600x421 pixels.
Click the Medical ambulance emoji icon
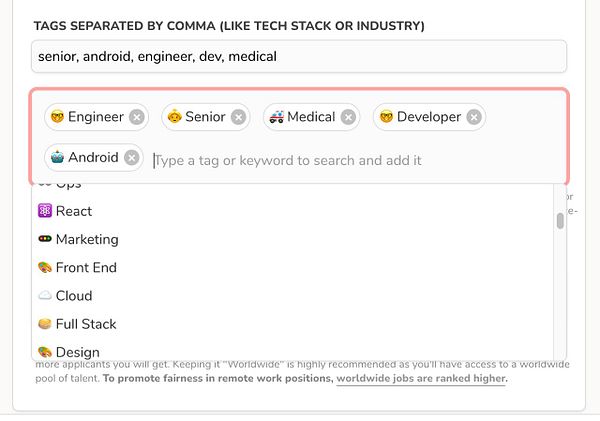[276, 117]
